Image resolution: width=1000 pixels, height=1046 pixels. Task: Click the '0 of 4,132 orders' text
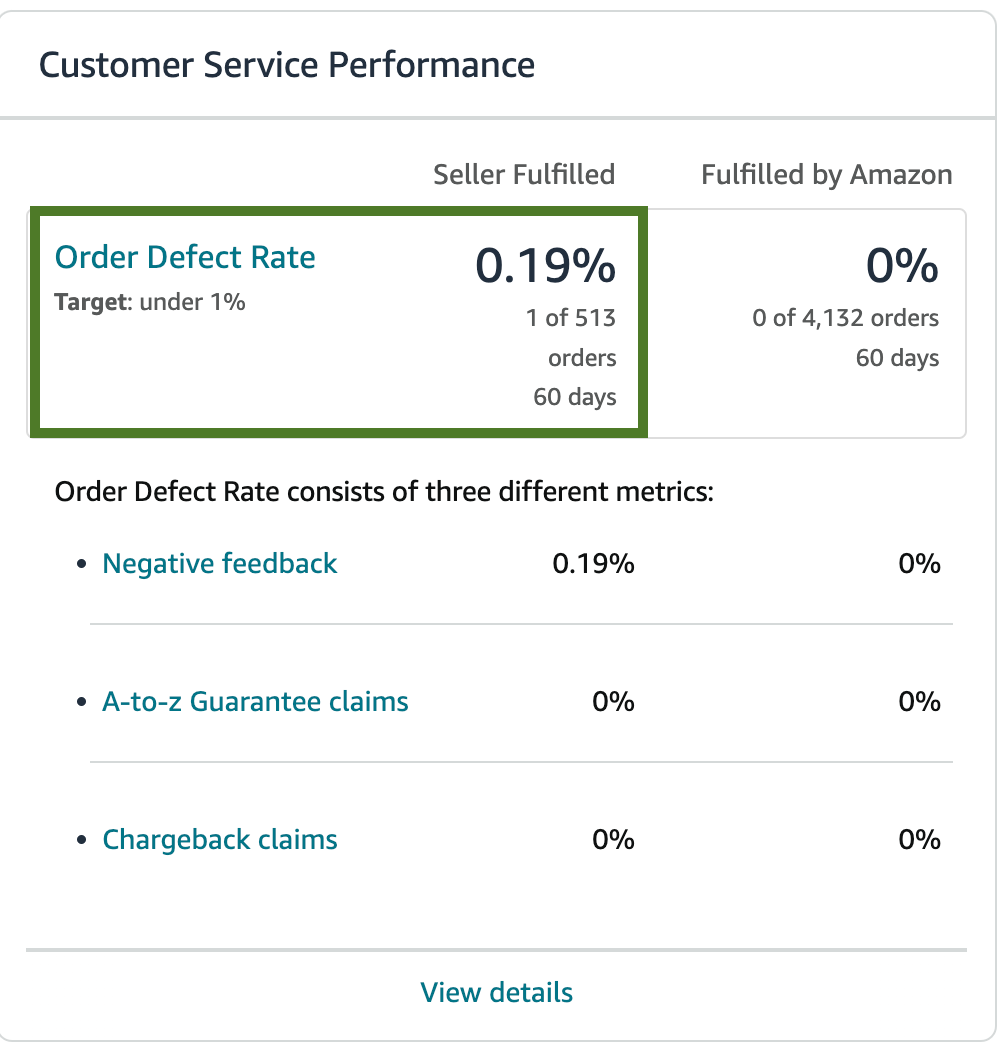846,318
